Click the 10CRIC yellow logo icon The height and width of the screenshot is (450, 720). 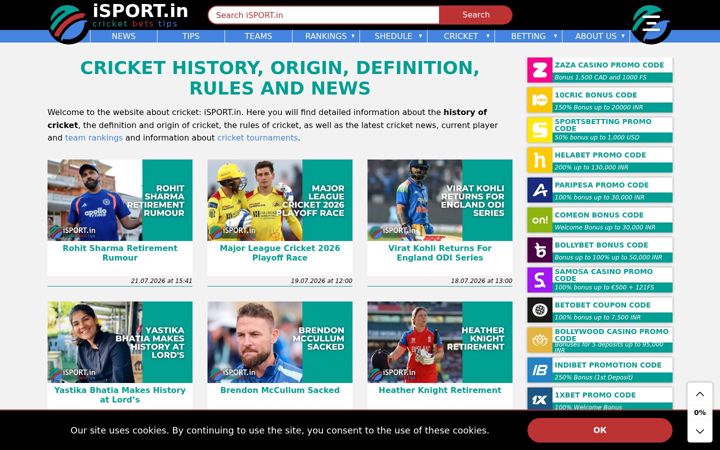click(540, 100)
